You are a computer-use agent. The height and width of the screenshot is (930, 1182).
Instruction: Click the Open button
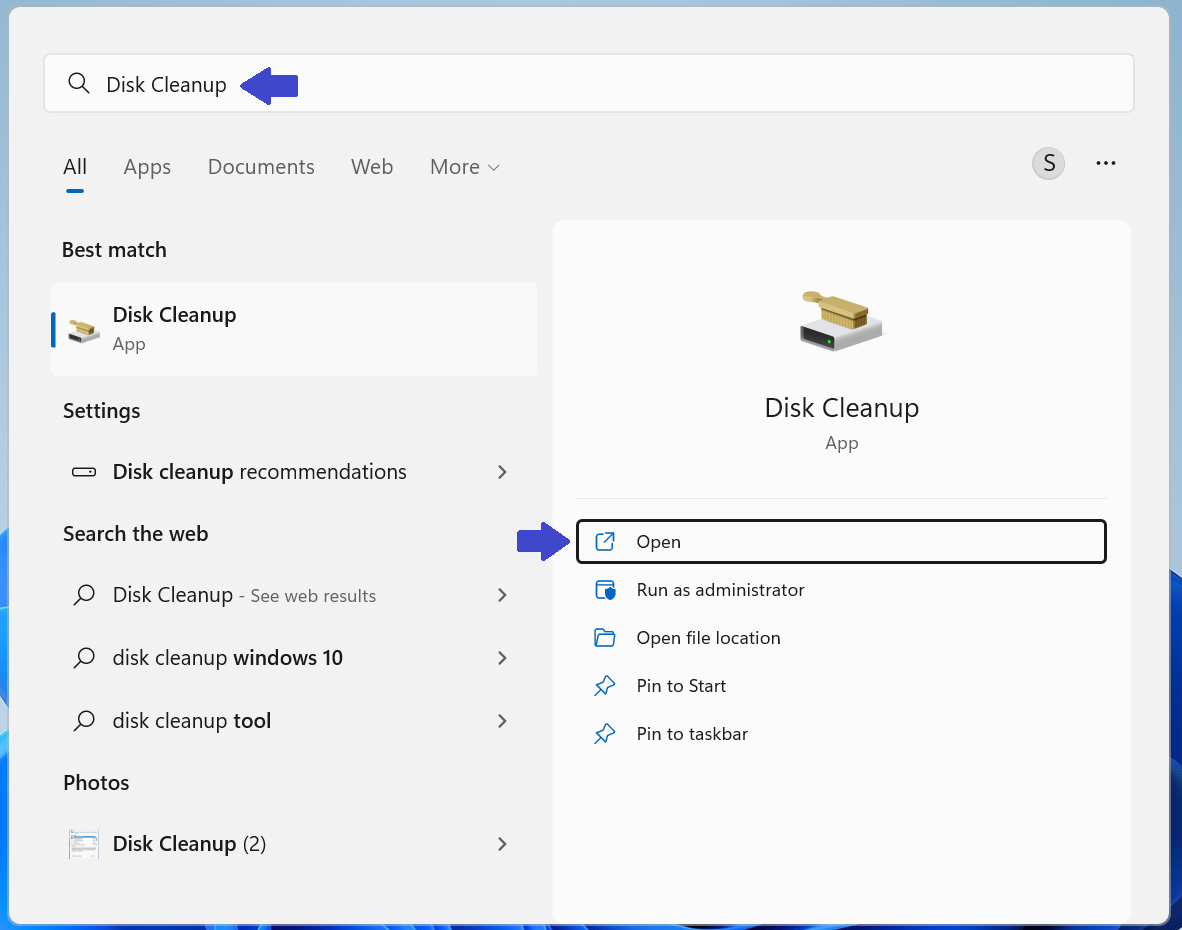click(x=841, y=542)
